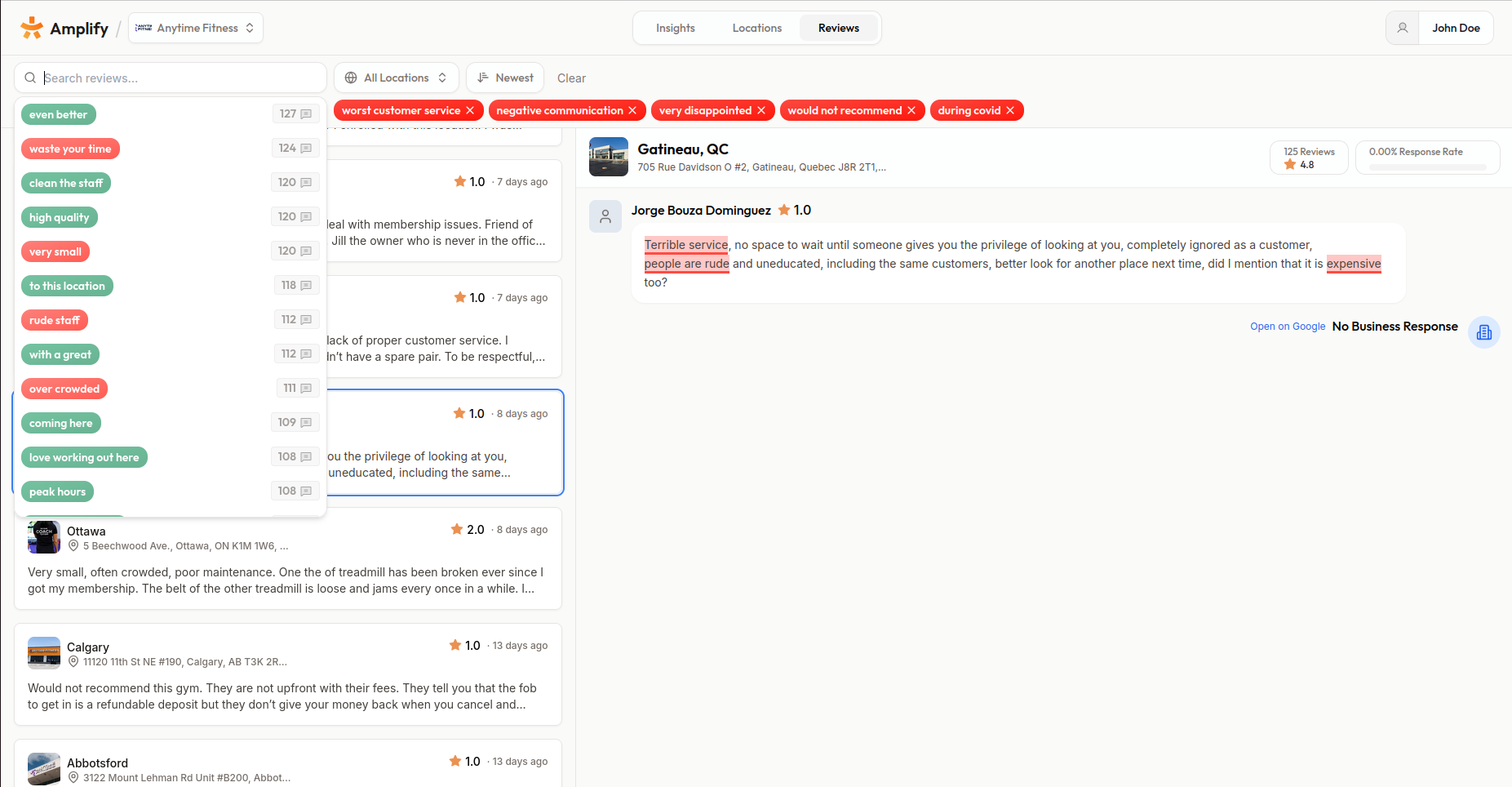Click the star beside Jorge's 1.0 rating
Screen dimensions: 1512x787
click(784, 210)
